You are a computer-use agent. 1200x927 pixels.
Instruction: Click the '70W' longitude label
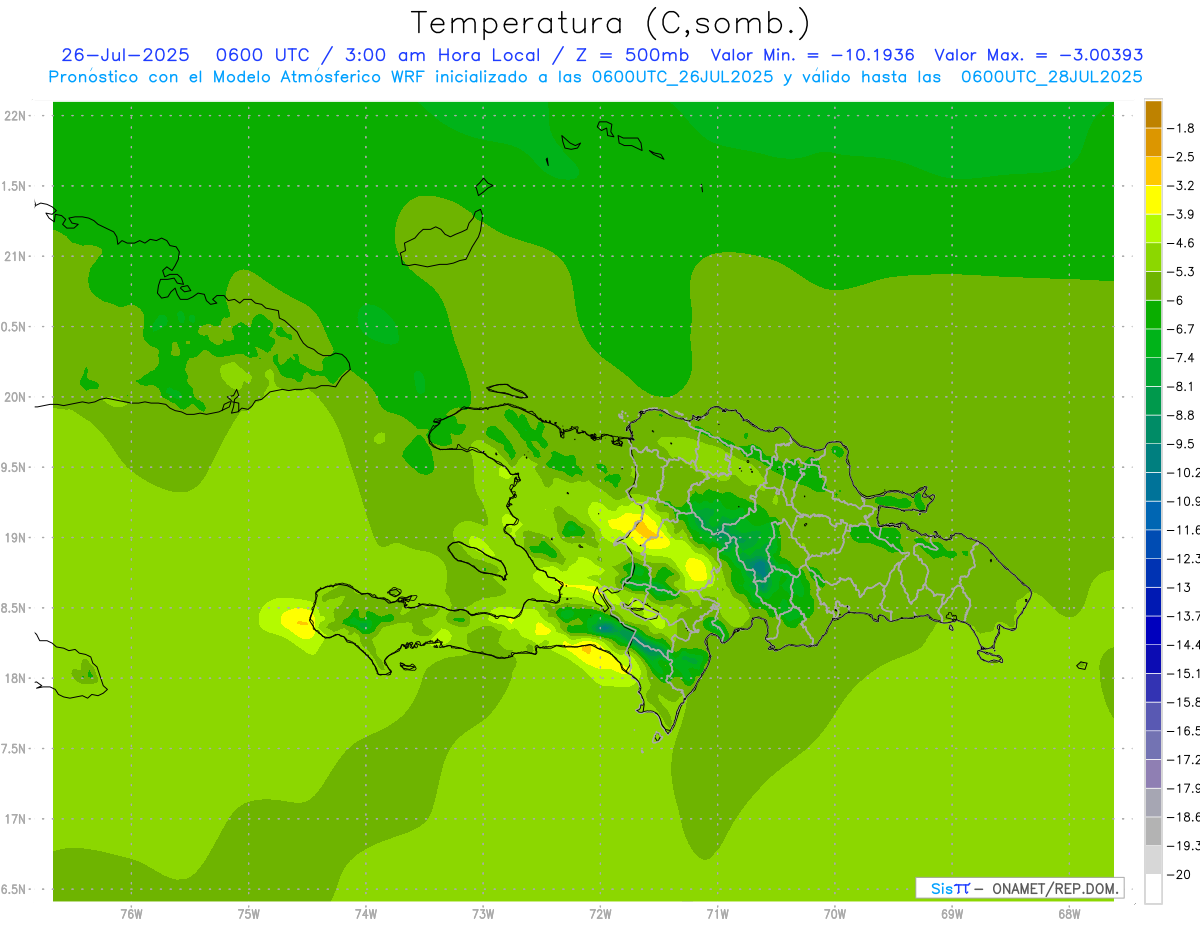pyautogui.click(x=834, y=914)
